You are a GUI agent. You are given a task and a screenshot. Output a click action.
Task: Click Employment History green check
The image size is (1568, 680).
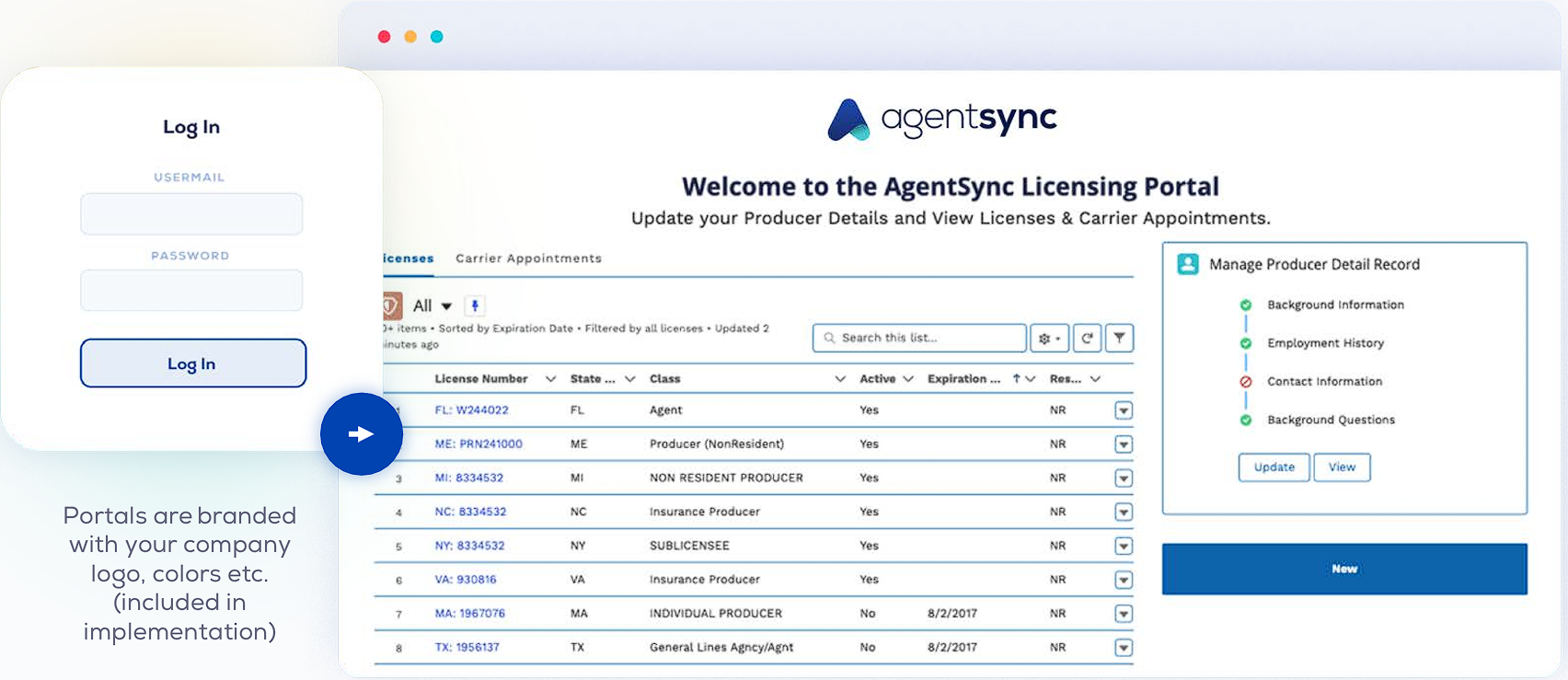[1246, 343]
